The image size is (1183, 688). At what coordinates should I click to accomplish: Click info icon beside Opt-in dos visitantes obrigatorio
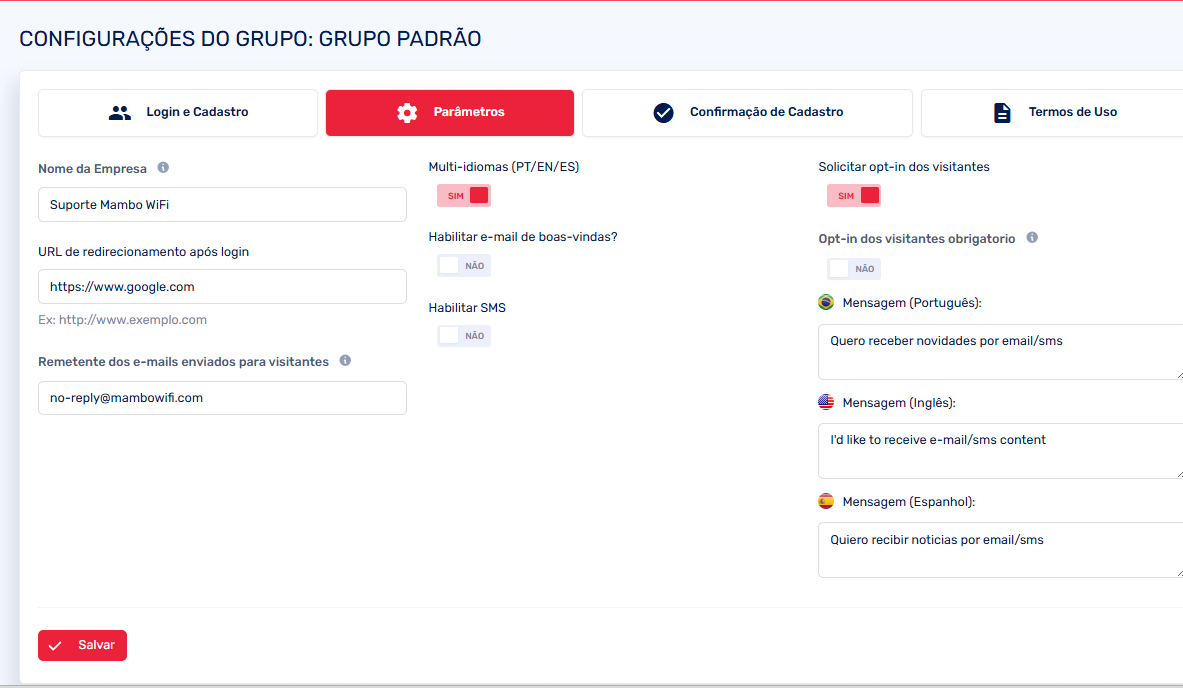(x=1032, y=238)
